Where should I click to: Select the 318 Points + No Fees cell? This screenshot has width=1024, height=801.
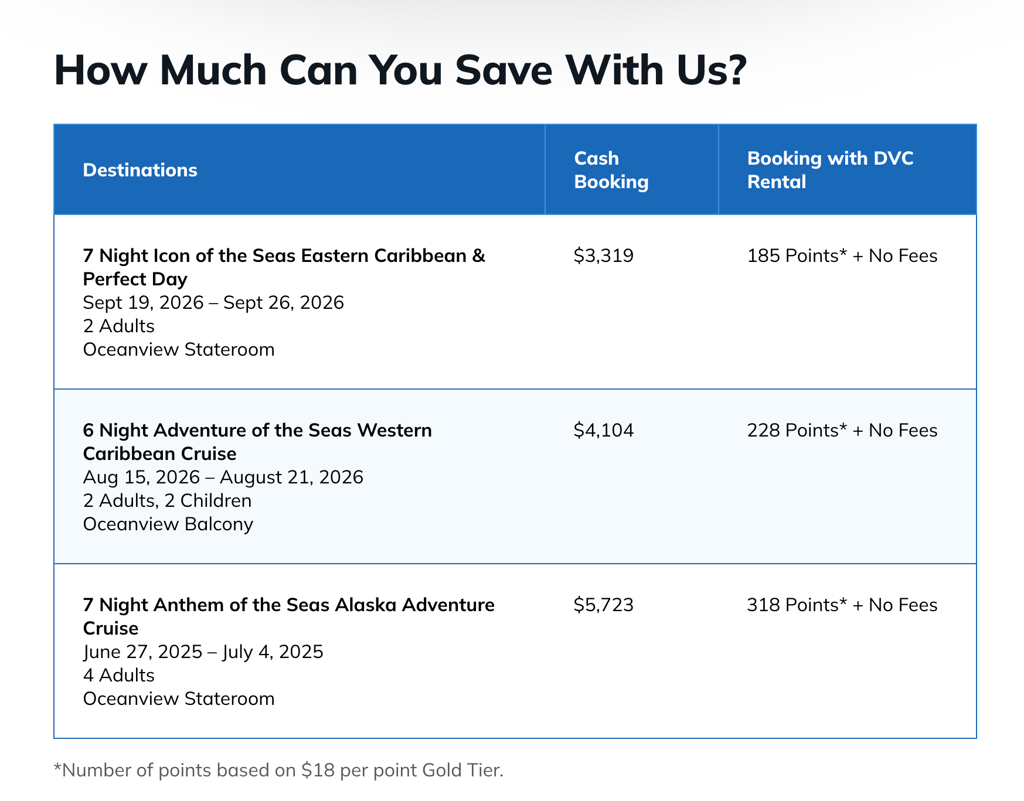pyautogui.click(x=842, y=605)
